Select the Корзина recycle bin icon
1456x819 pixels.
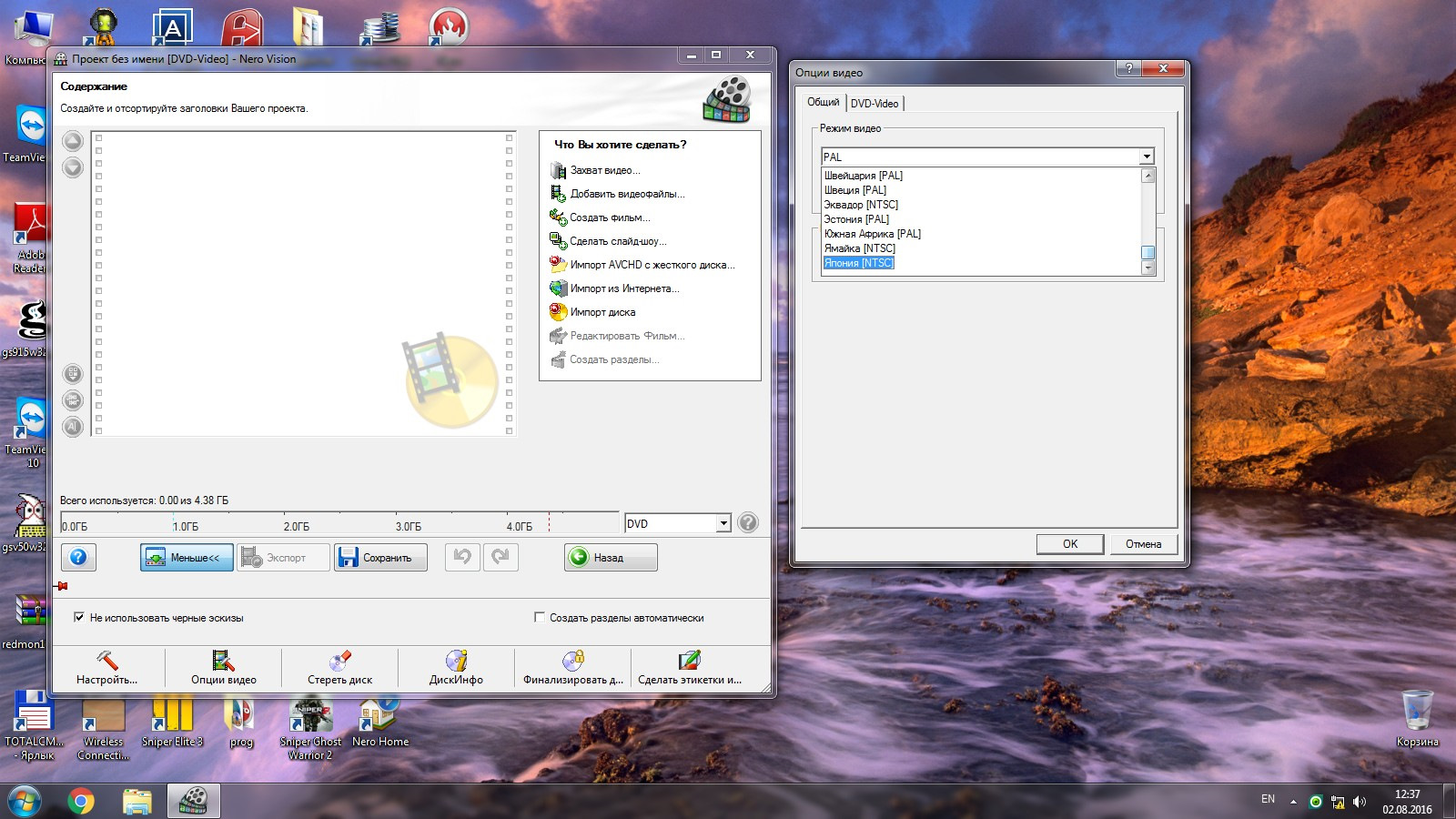click(x=1417, y=719)
